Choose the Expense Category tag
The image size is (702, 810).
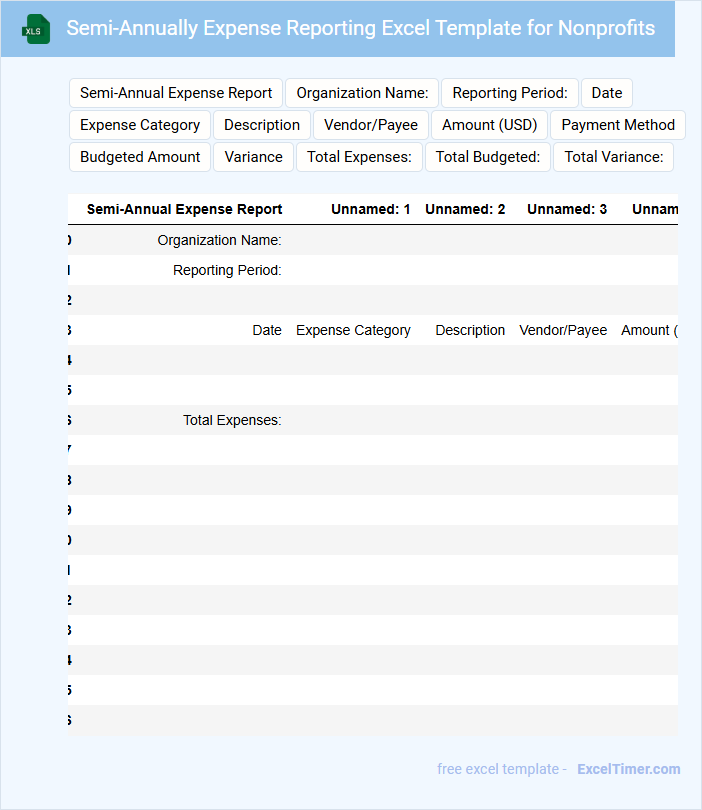(x=140, y=125)
